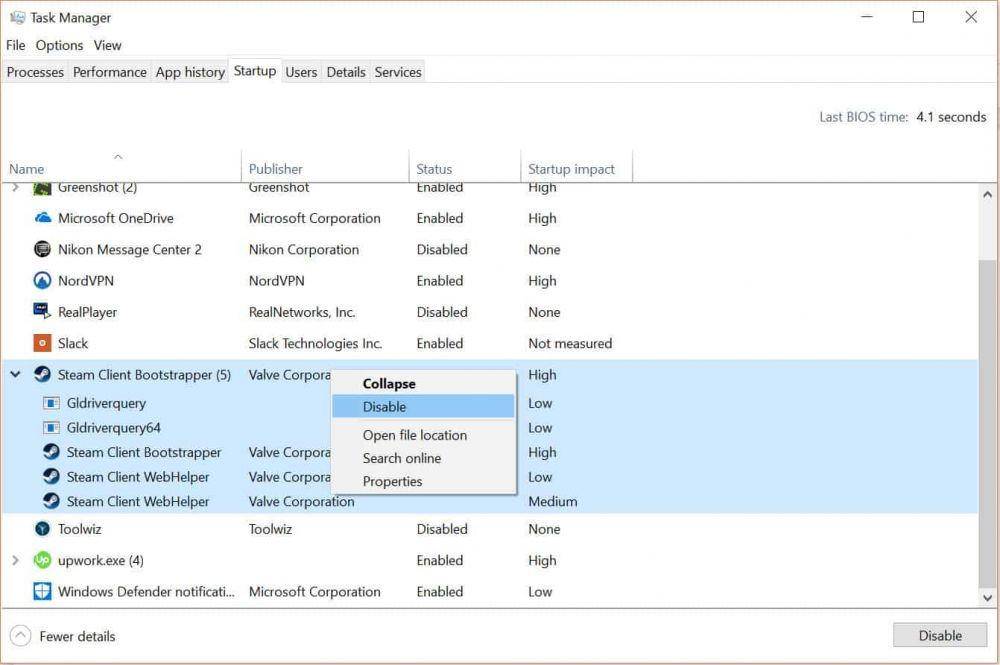Click the Fewer details arrow button
This screenshot has height=665, width=1000.
[20, 636]
